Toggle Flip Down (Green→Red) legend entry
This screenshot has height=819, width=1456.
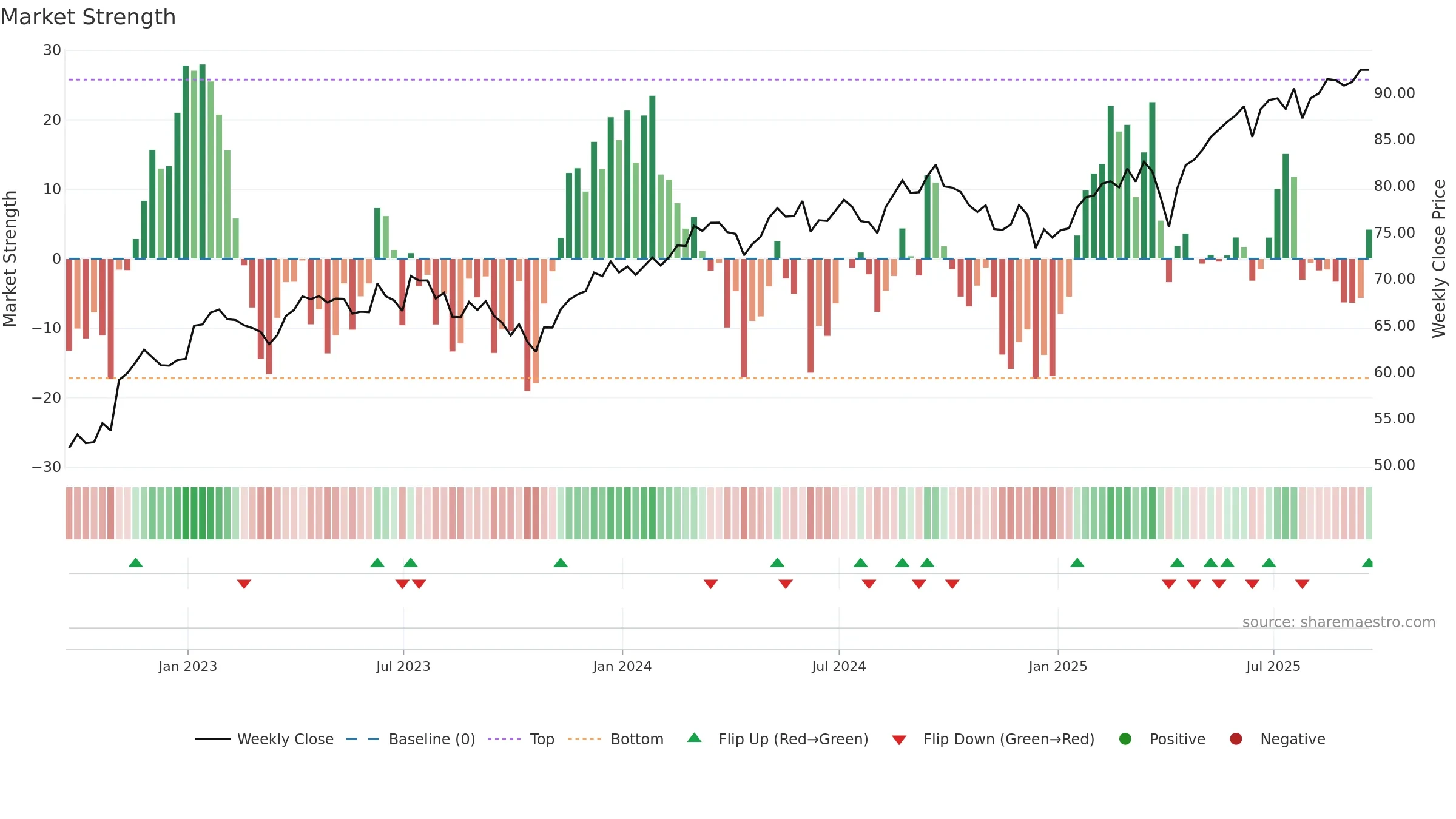(993, 739)
